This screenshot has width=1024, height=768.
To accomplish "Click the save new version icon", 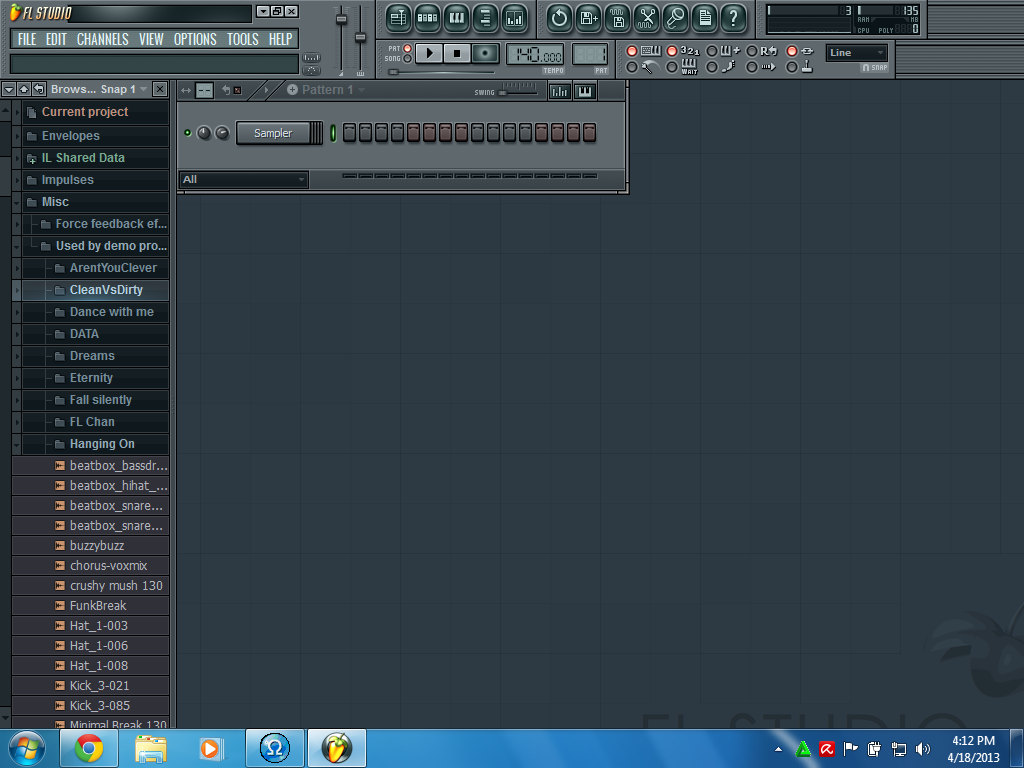I will (x=588, y=18).
